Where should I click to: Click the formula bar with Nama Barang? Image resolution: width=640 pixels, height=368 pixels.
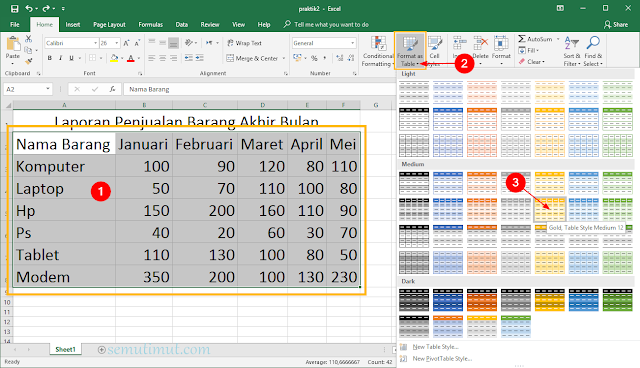[259, 89]
